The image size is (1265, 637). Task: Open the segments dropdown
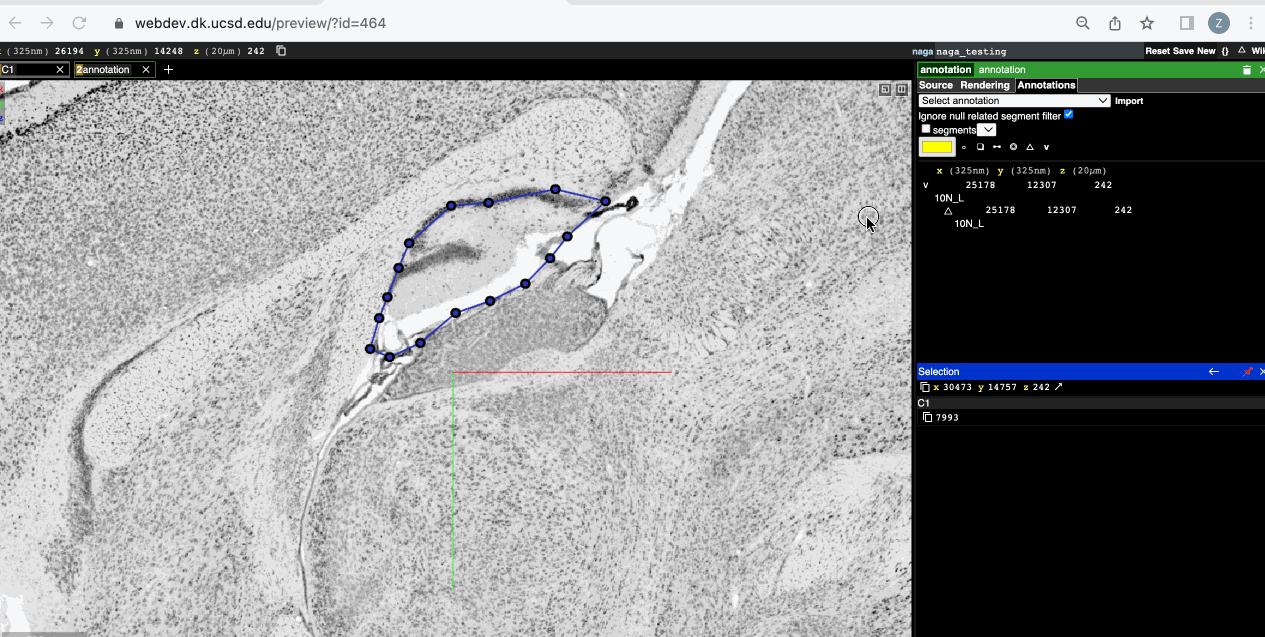(986, 130)
